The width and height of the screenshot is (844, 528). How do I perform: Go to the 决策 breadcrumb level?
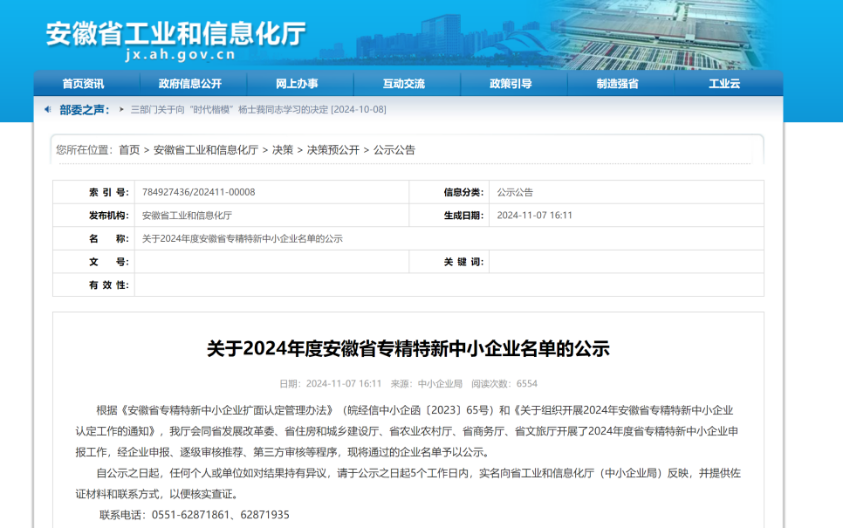(x=283, y=150)
